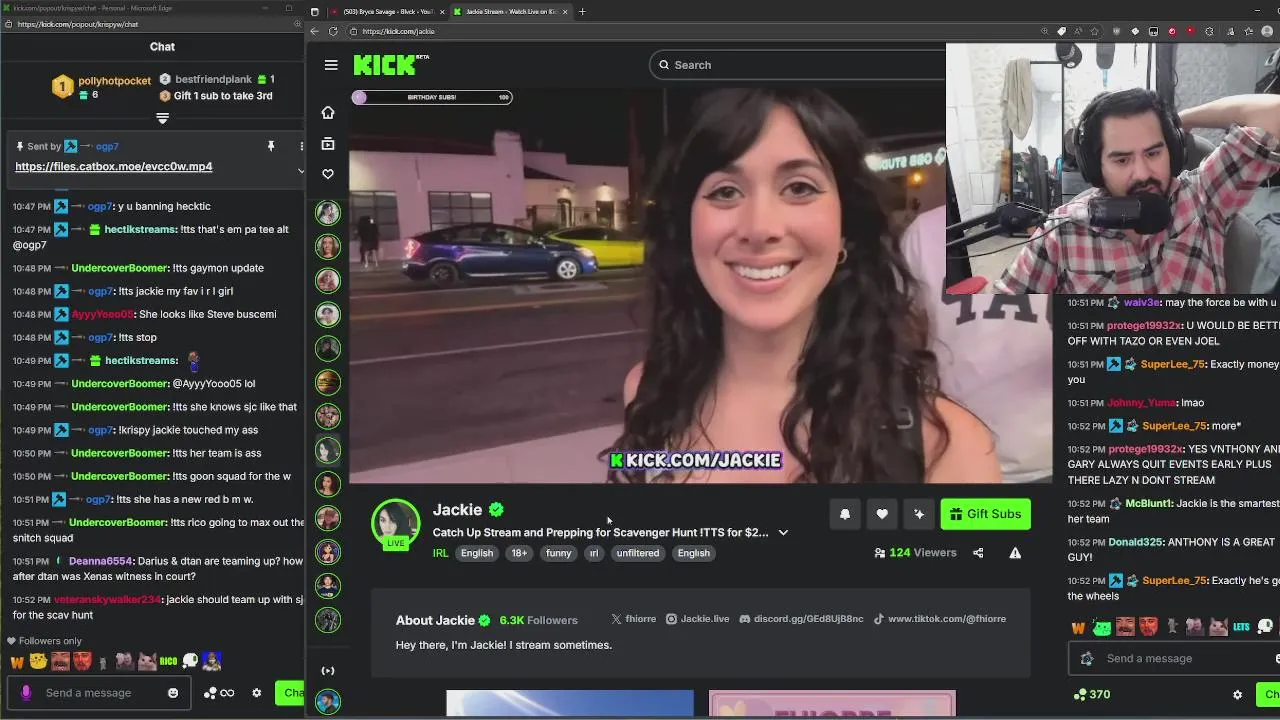Click username veteranskywalker234 in chat
This screenshot has width=1280, height=720.
(107, 600)
